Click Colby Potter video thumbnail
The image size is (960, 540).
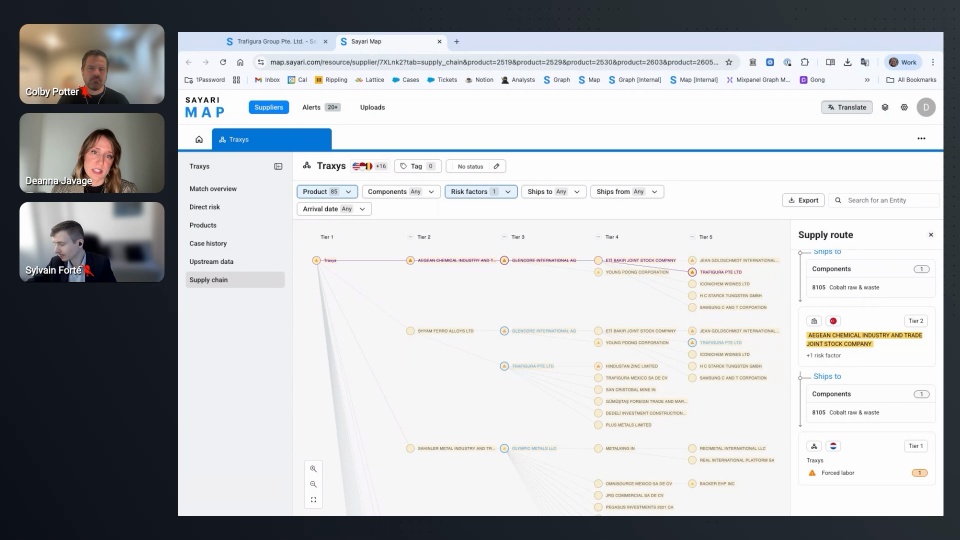[92, 64]
